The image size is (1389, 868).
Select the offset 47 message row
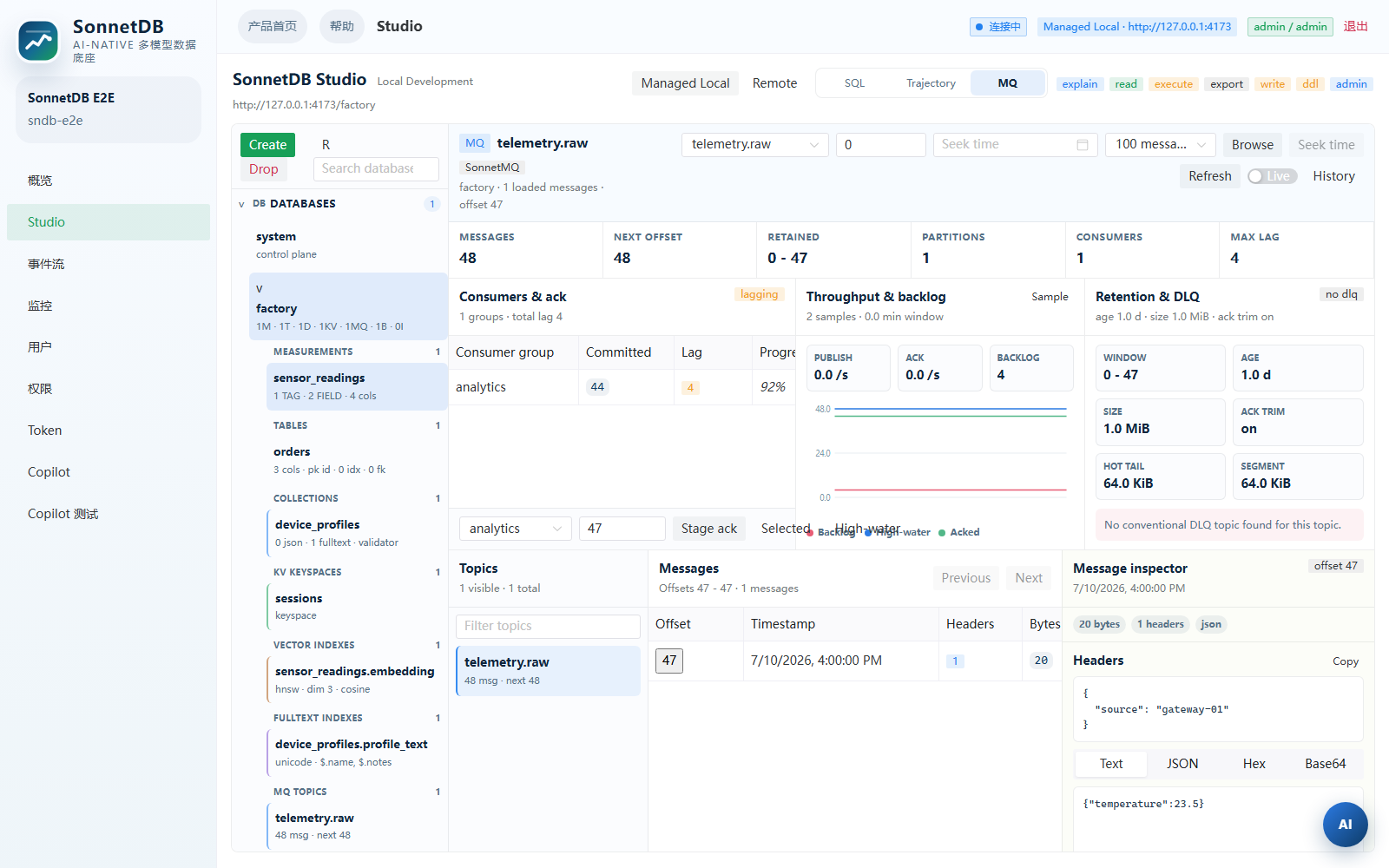[x=854, y=661]
